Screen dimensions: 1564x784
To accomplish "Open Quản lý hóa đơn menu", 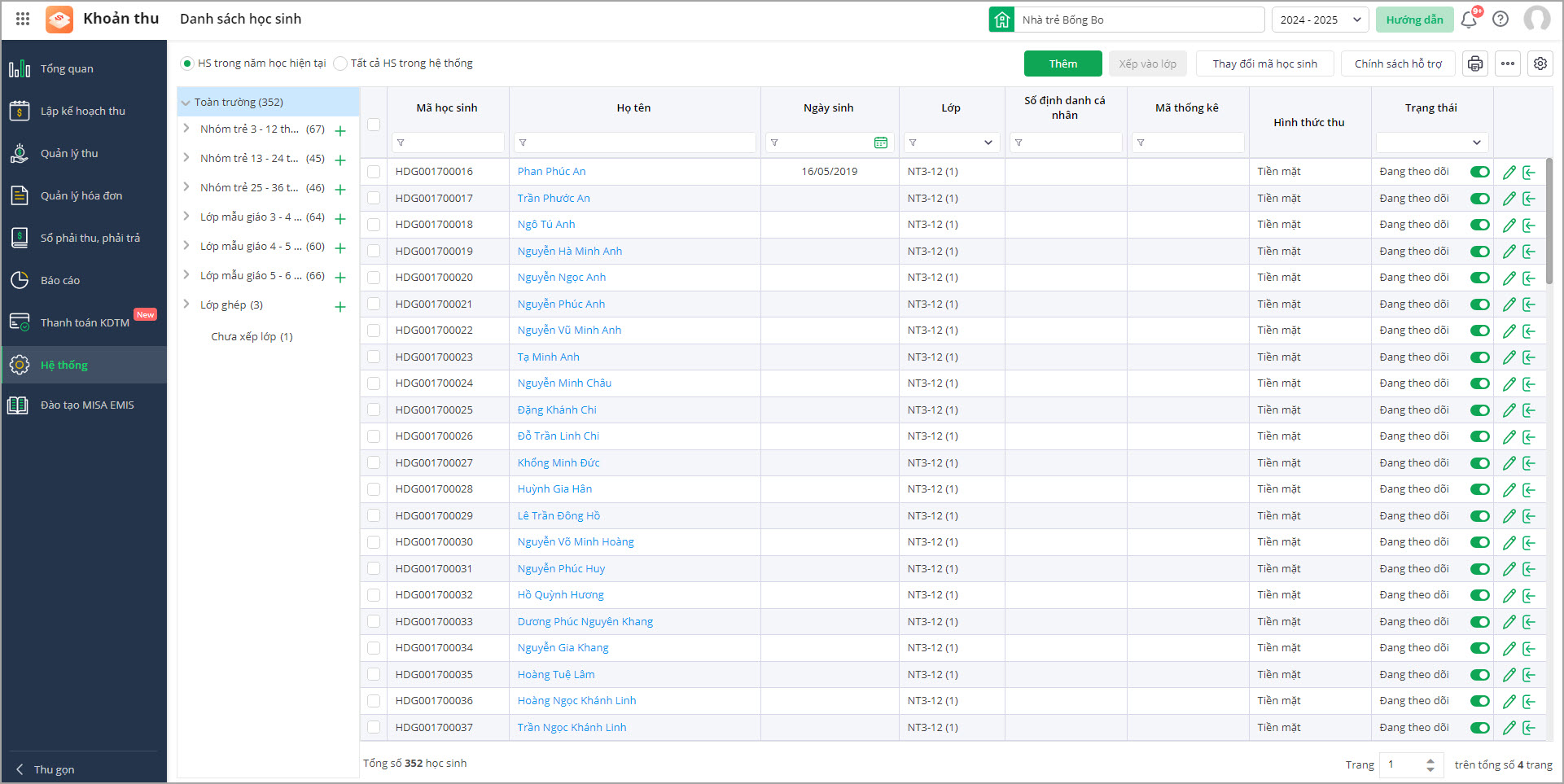I will click(84, 196).
